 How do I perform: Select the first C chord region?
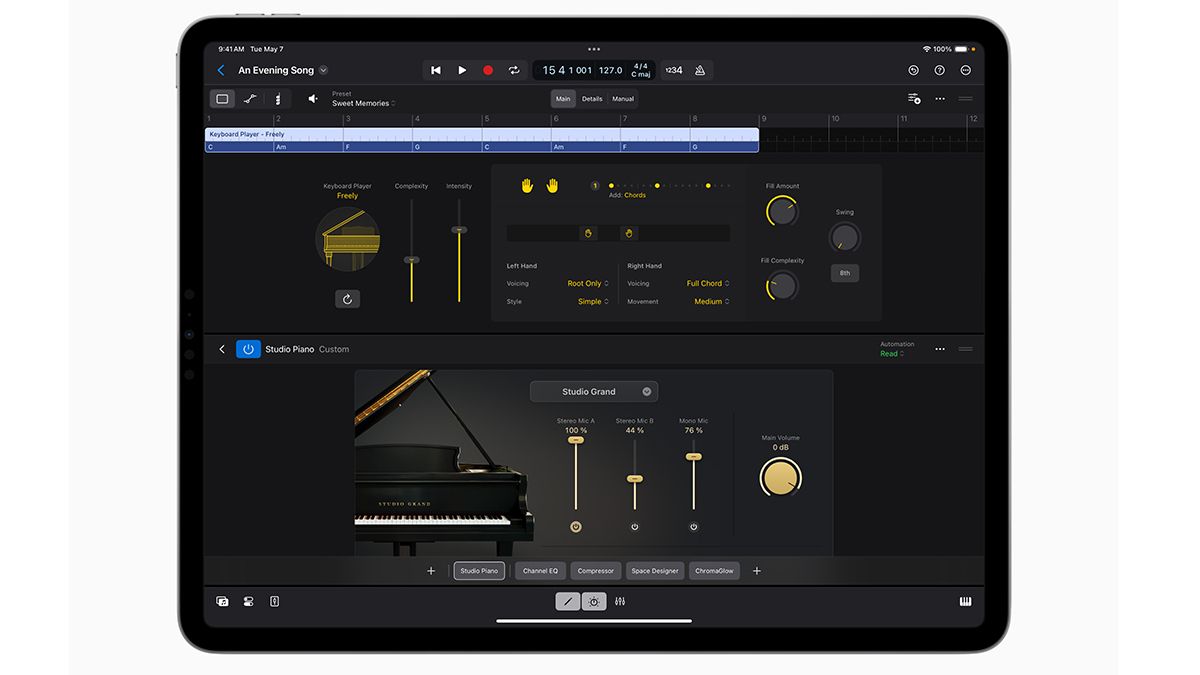pyautogui.click(x=238, y=146)
